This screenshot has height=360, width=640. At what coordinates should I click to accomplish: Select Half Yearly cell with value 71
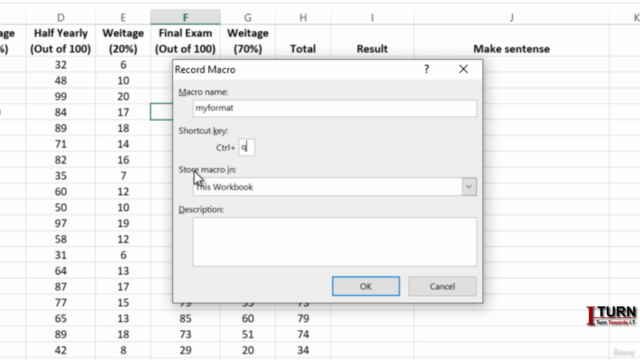pos(60,144)
